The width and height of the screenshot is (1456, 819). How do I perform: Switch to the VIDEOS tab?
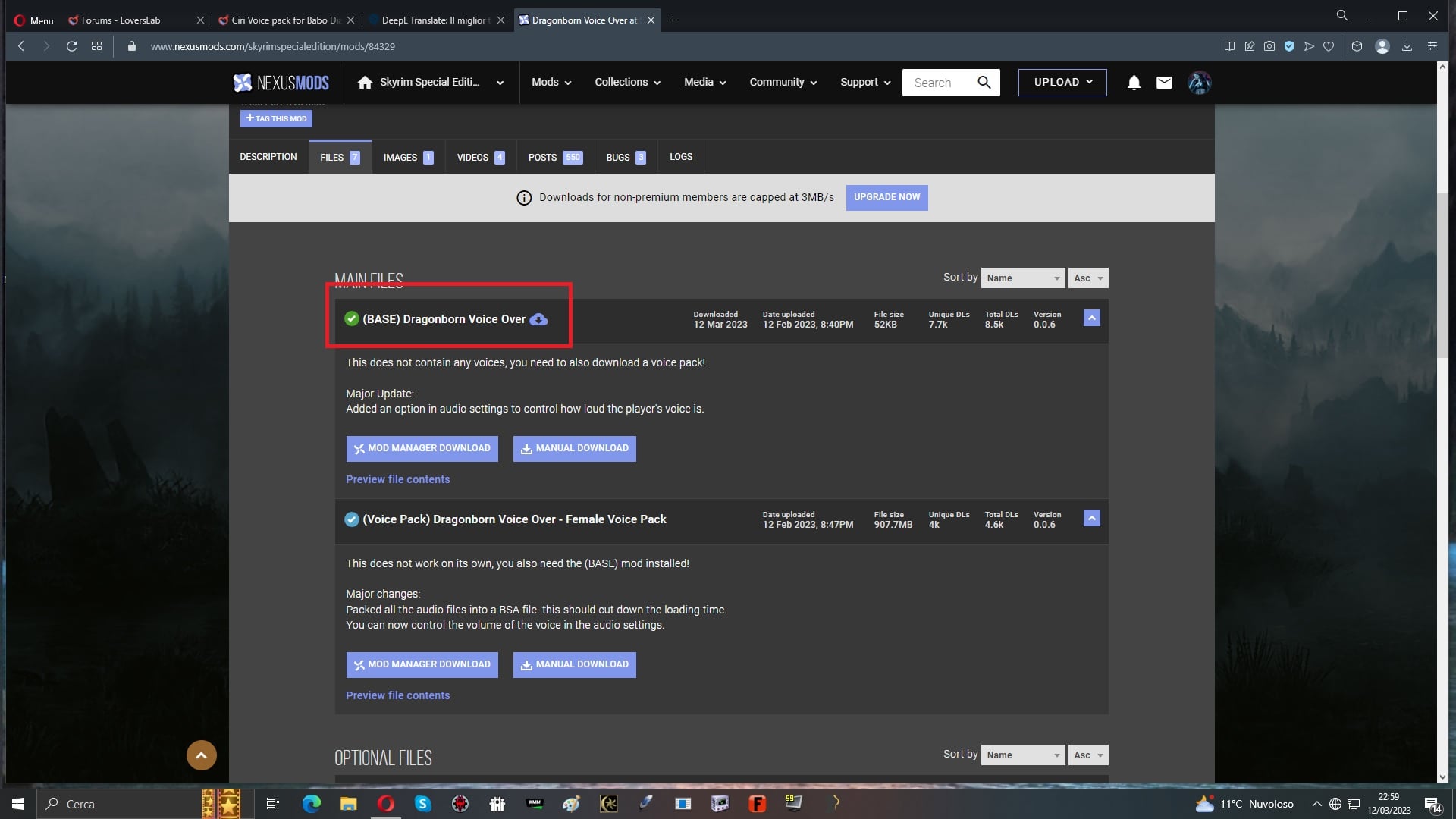click(x=481, y=157)
